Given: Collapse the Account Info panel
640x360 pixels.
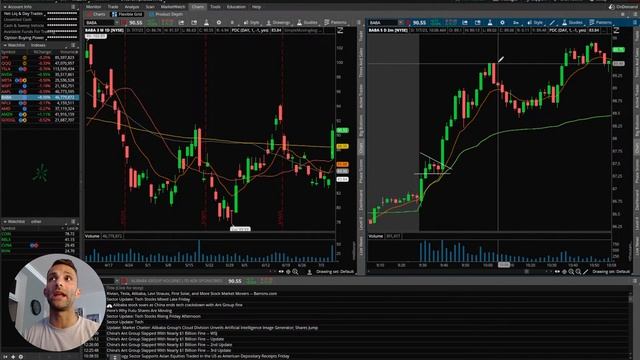Looking at the screenshot, I should click(4, 7).
